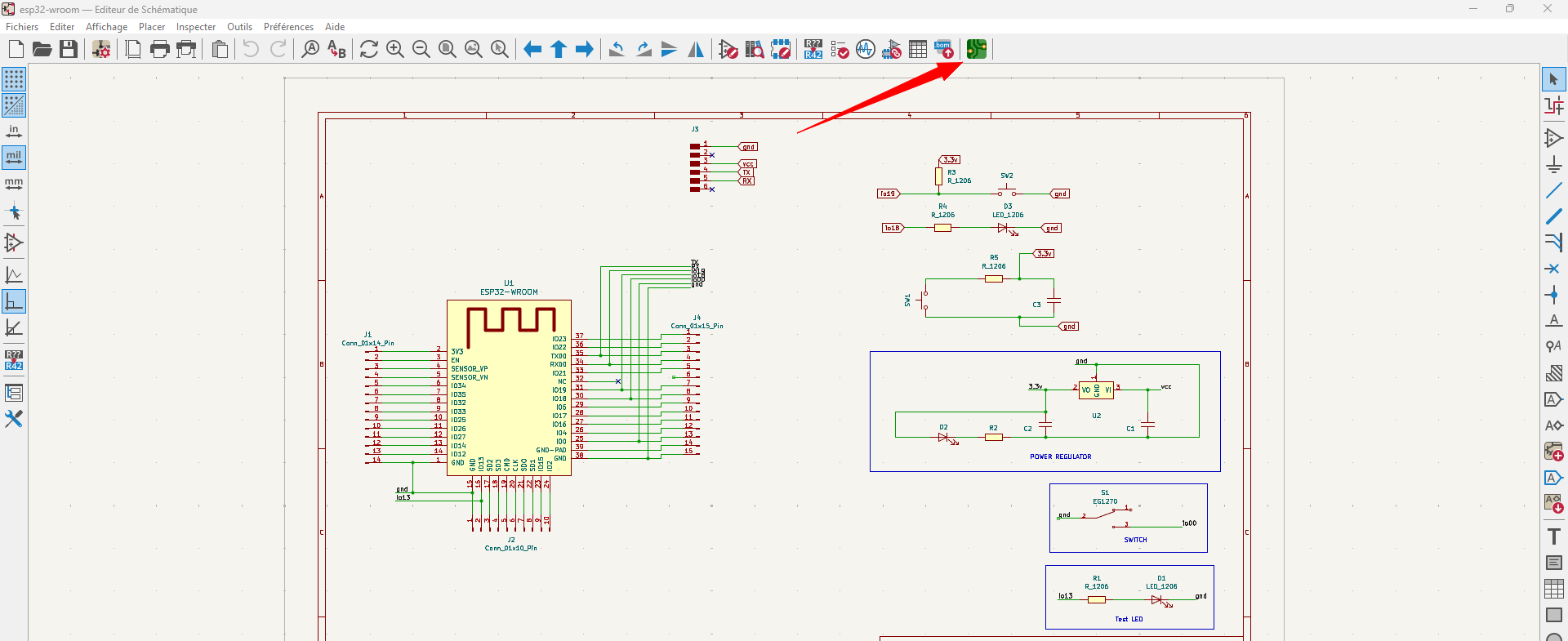Open the Préférences menu

pyautogui.click(x=288, y=27)
